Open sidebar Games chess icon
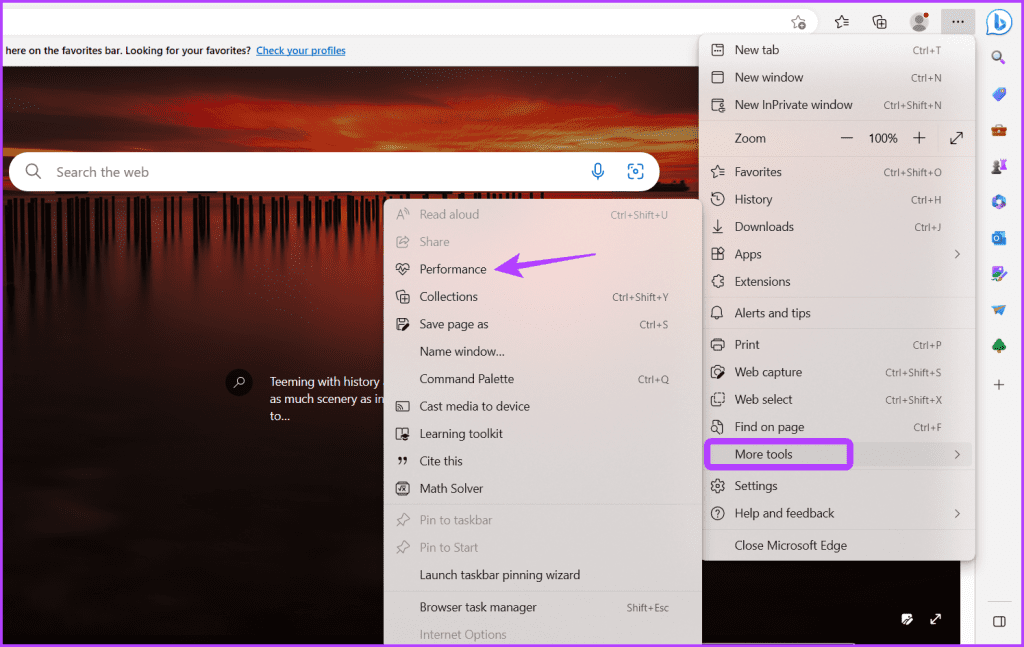The image size is (1024, 647). pyautogui.click(x=999, y=166)
